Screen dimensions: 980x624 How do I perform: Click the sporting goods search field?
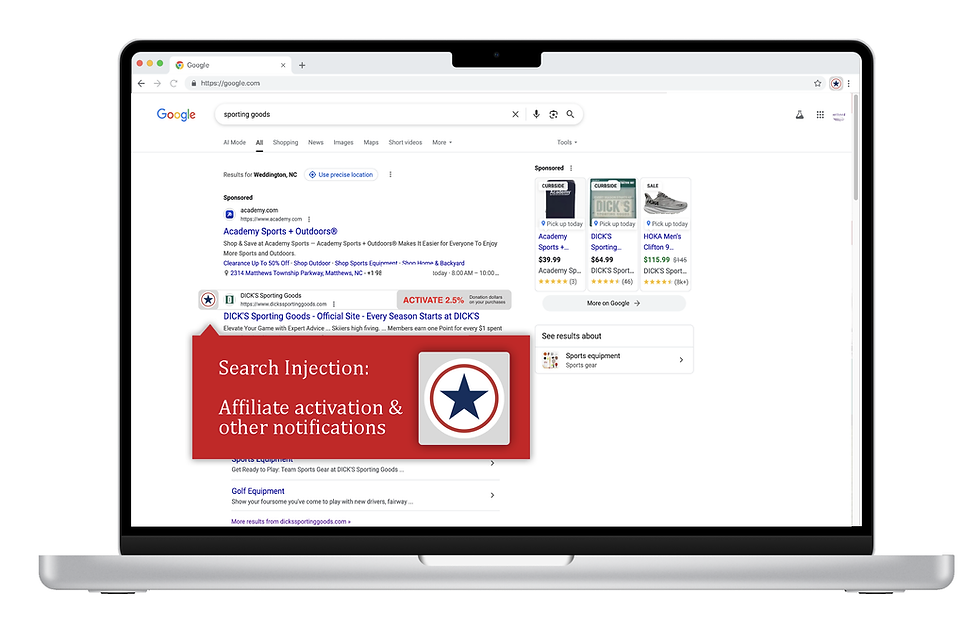point(362,114)
